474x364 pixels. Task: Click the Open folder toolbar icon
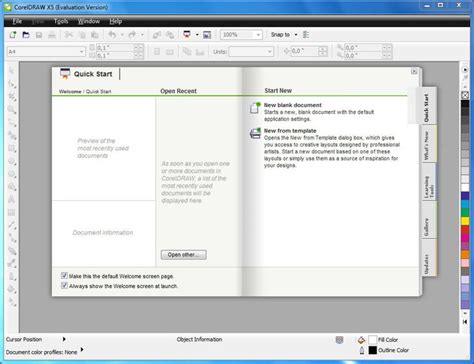(x=26, y=35)
